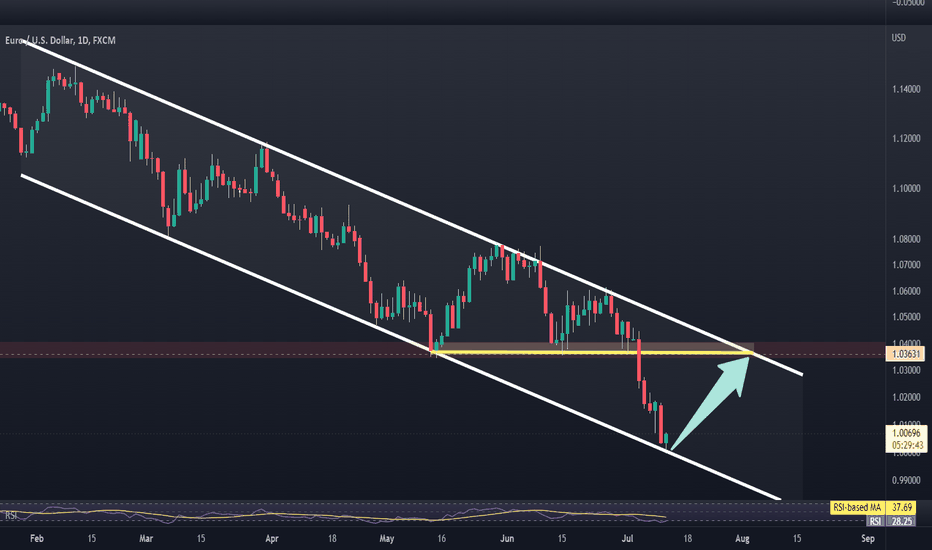Click the Feb date label on time axis

[x=37, y=539]
